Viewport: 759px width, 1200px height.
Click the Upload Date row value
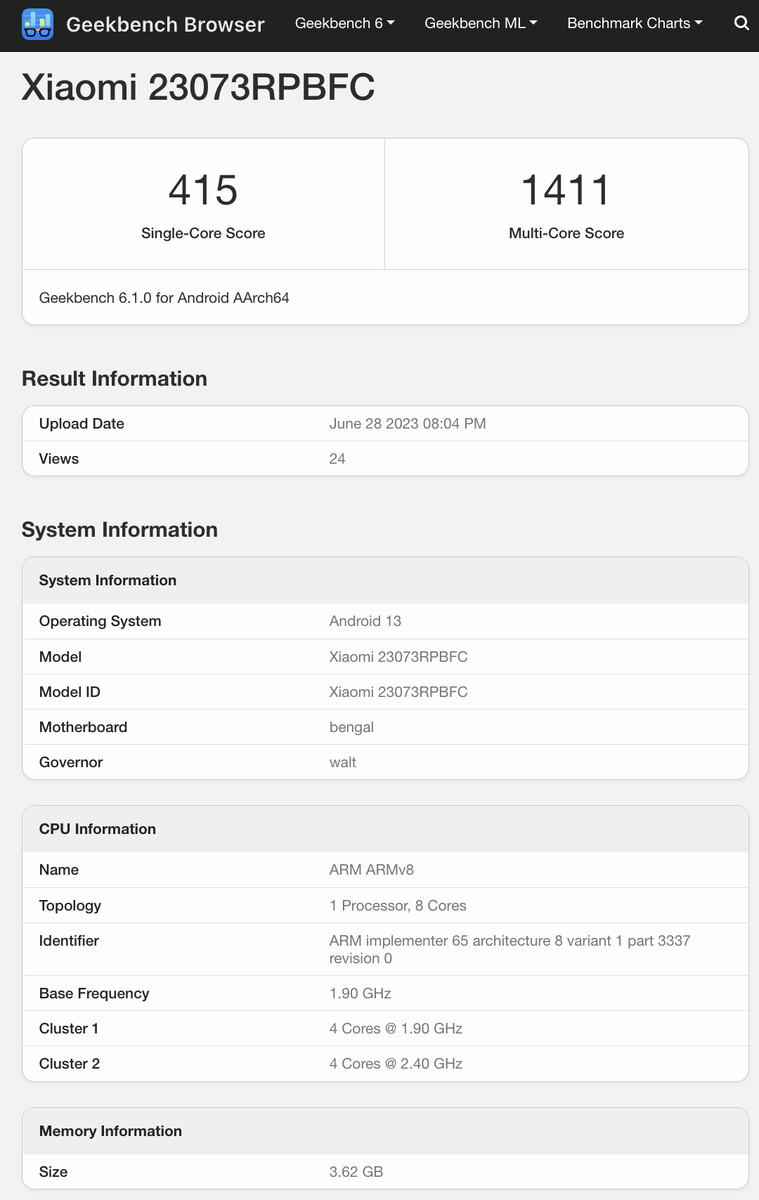click(x=407, y=423)
